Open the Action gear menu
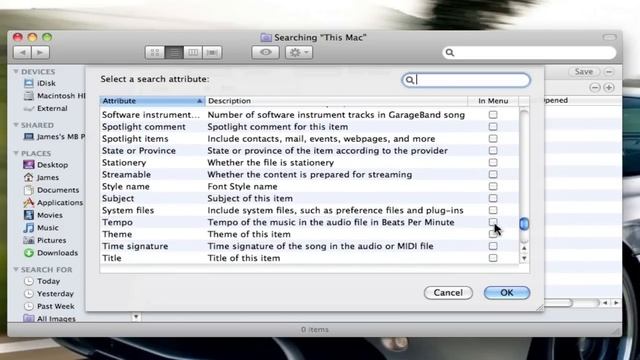 pos(299,52)
